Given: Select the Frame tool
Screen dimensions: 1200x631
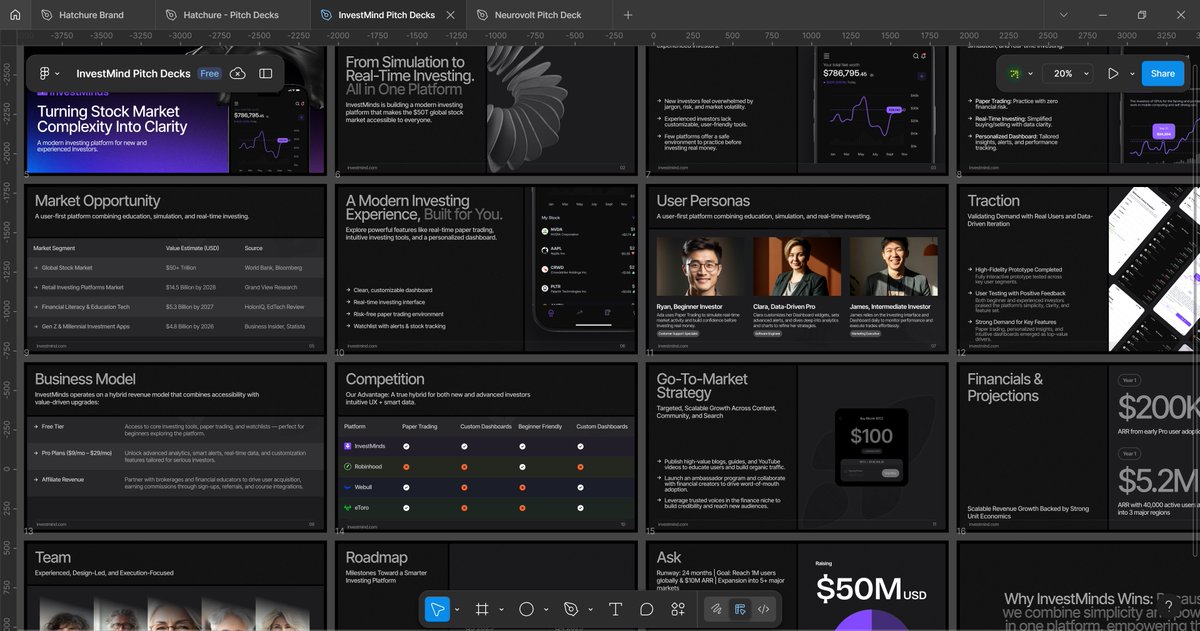Looking at the screenshot, I should coord(481,608).
